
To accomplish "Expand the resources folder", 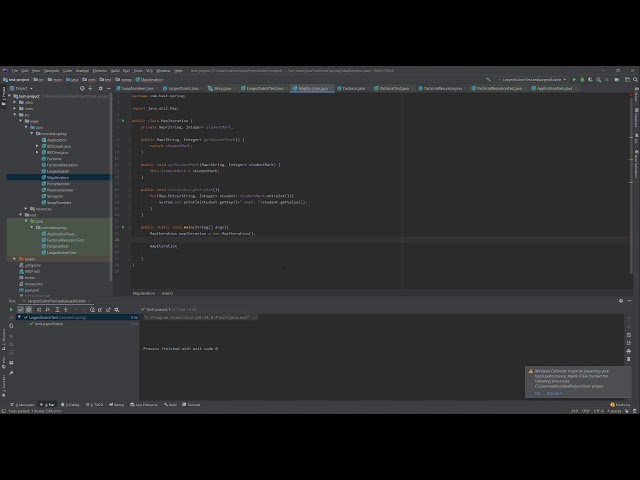I will point(27,209).
